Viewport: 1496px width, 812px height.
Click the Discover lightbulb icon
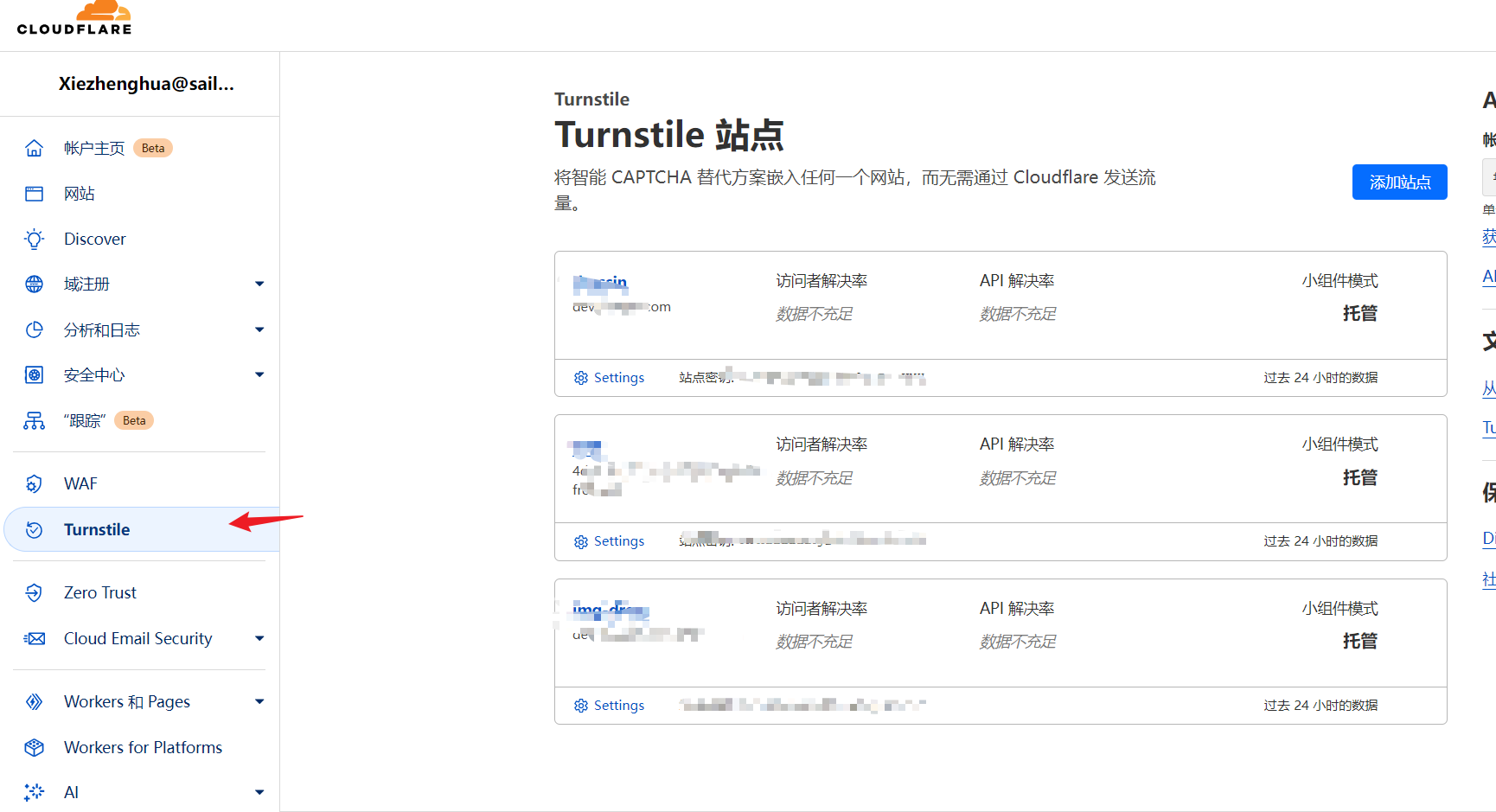[34, 239]
